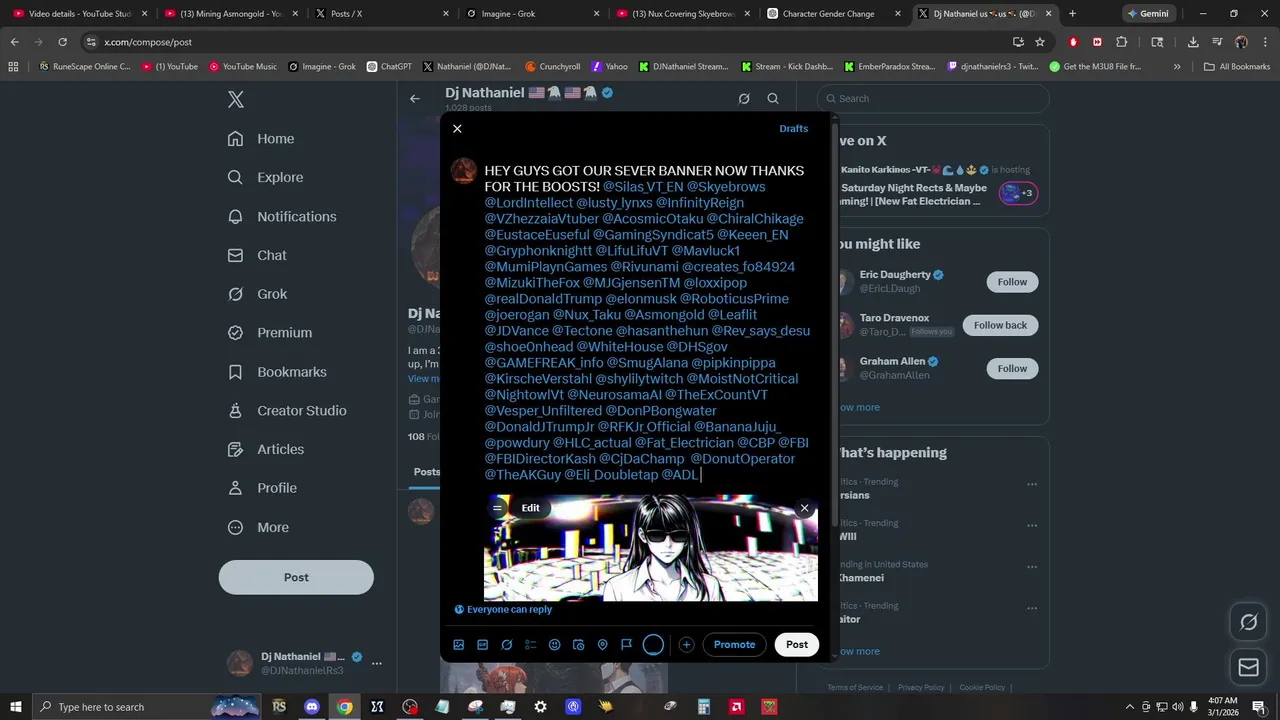Open Chrome downloads
This screenshot has width=1280, height=720.
point(1193,42)
